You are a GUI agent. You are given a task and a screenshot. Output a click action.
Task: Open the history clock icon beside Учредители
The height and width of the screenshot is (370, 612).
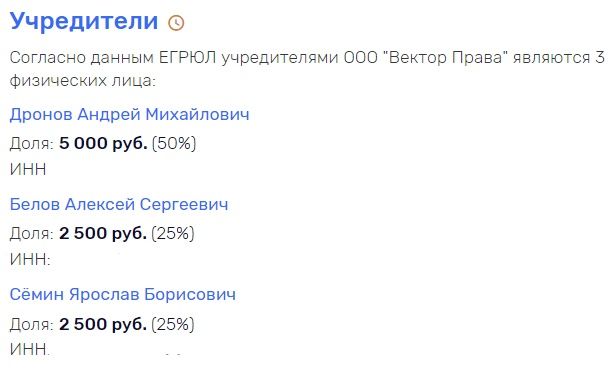176,23
